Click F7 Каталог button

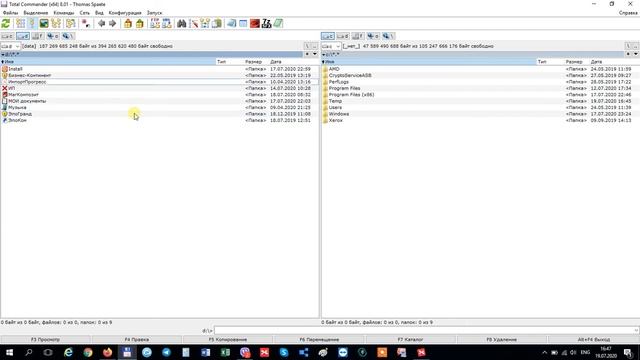(x=410, y=339)
